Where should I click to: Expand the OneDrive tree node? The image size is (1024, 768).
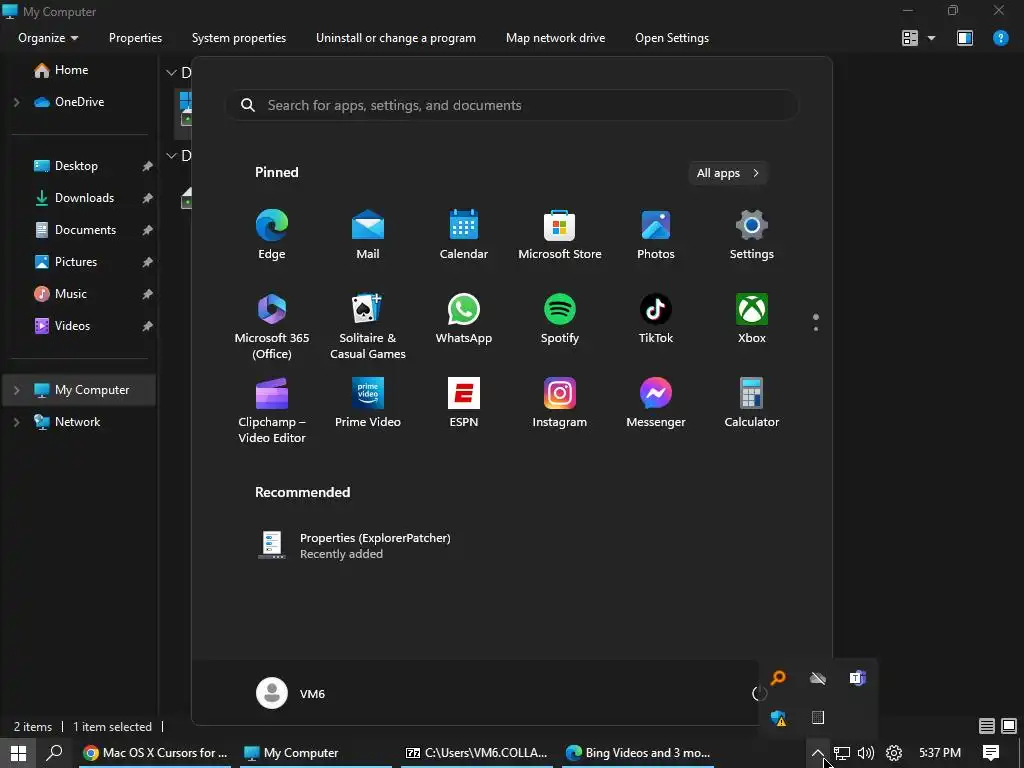[16, 102]
